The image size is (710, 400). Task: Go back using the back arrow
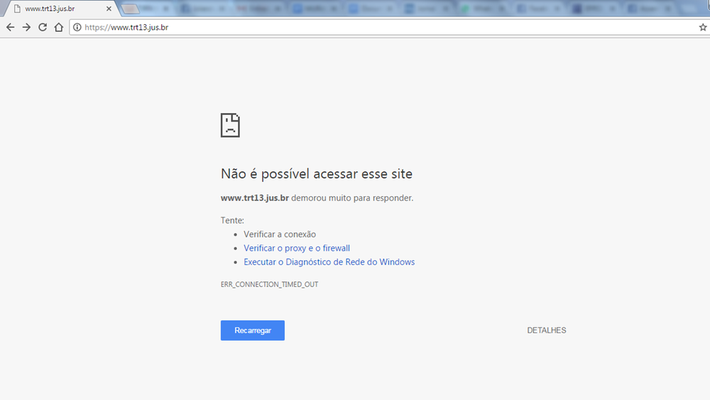click(10, 28)
